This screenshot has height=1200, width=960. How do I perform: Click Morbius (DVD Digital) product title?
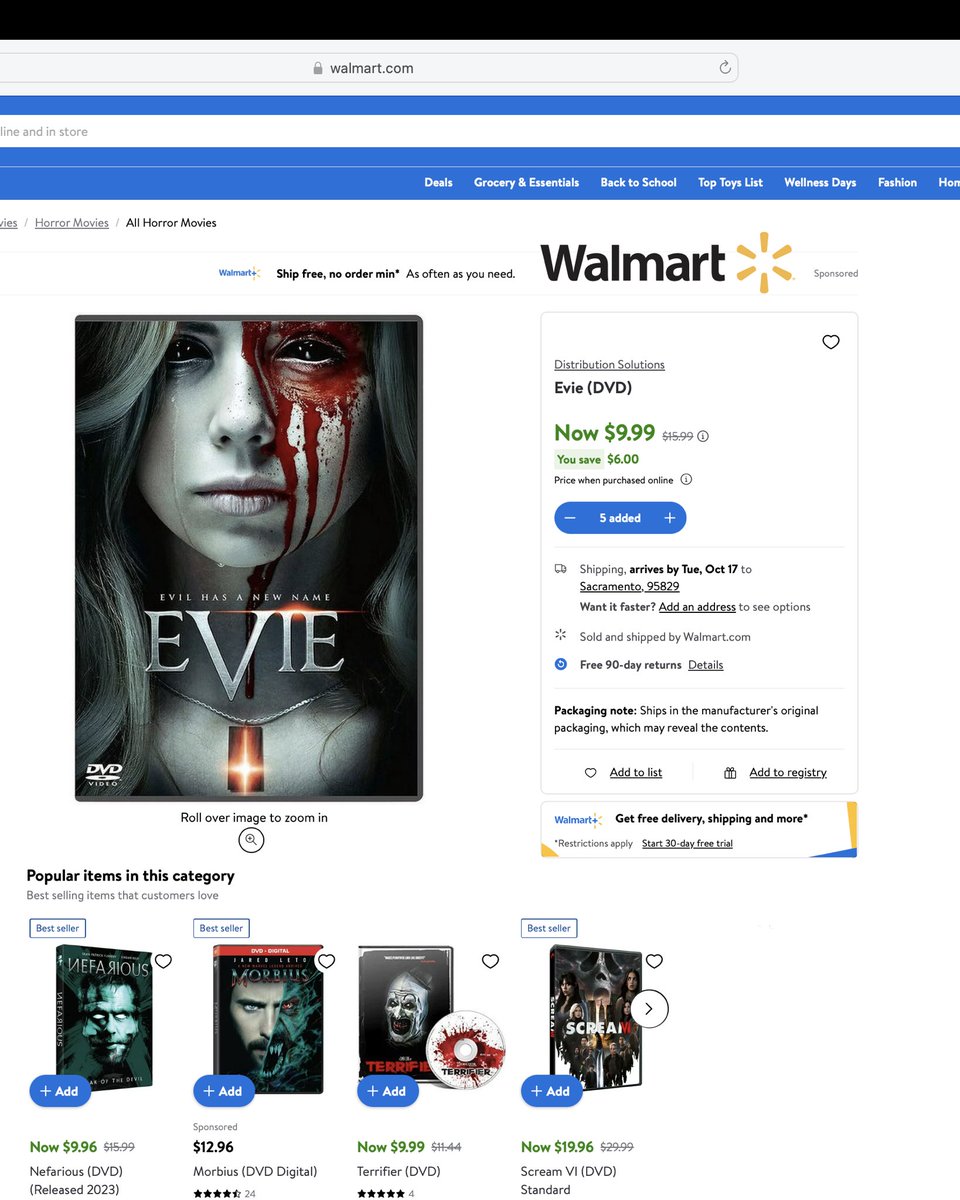tap(255, 1171)
